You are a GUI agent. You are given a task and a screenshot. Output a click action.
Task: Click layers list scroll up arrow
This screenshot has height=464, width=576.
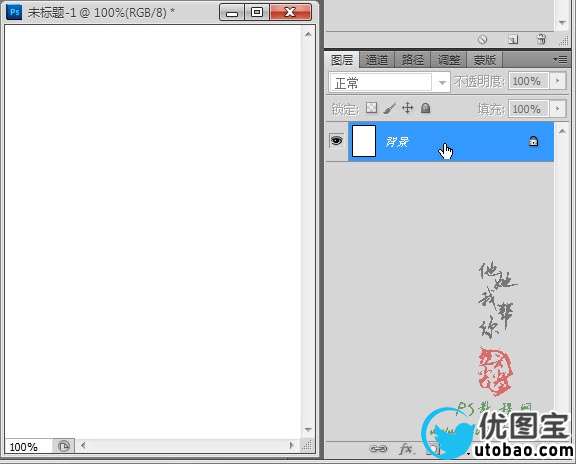coord(562,131)
